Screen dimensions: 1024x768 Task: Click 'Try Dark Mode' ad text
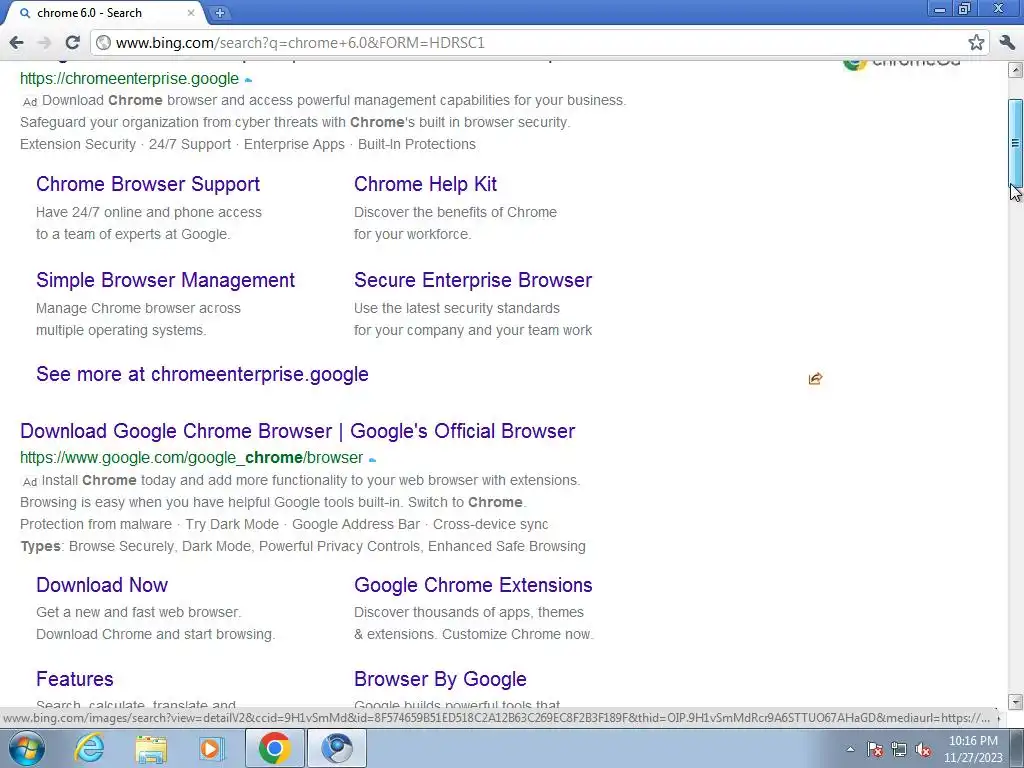point(232,524)
